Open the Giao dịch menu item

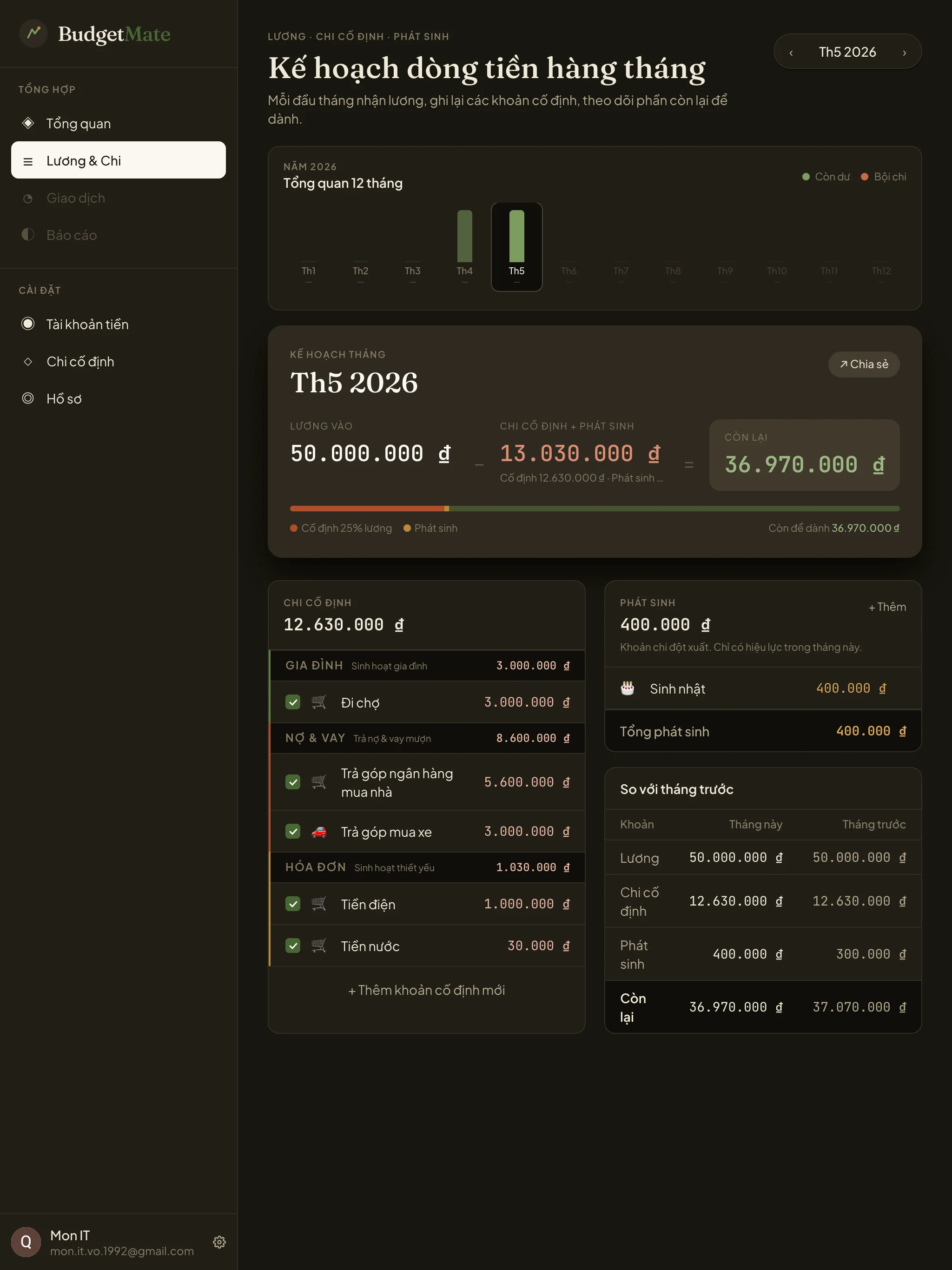118,198
